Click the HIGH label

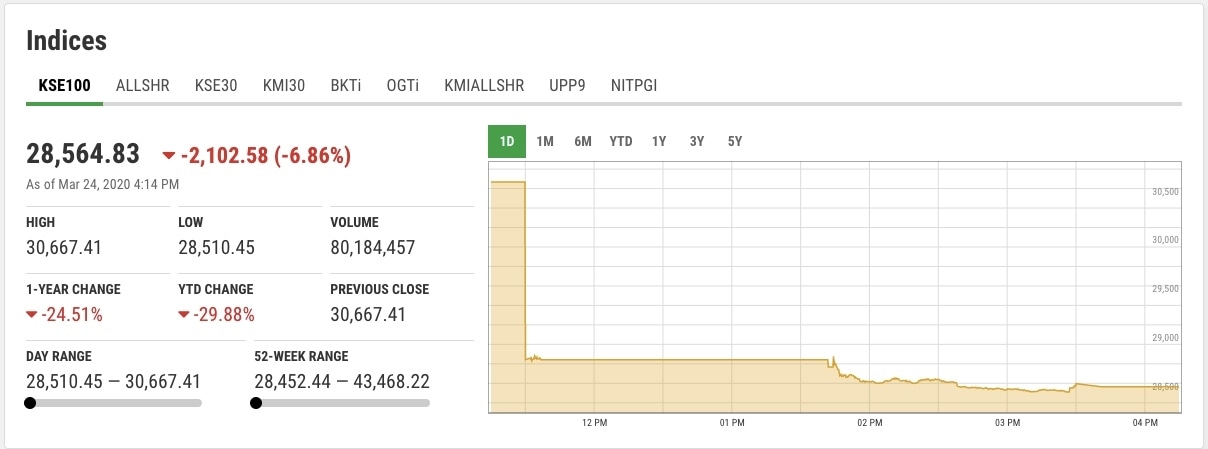40,222
